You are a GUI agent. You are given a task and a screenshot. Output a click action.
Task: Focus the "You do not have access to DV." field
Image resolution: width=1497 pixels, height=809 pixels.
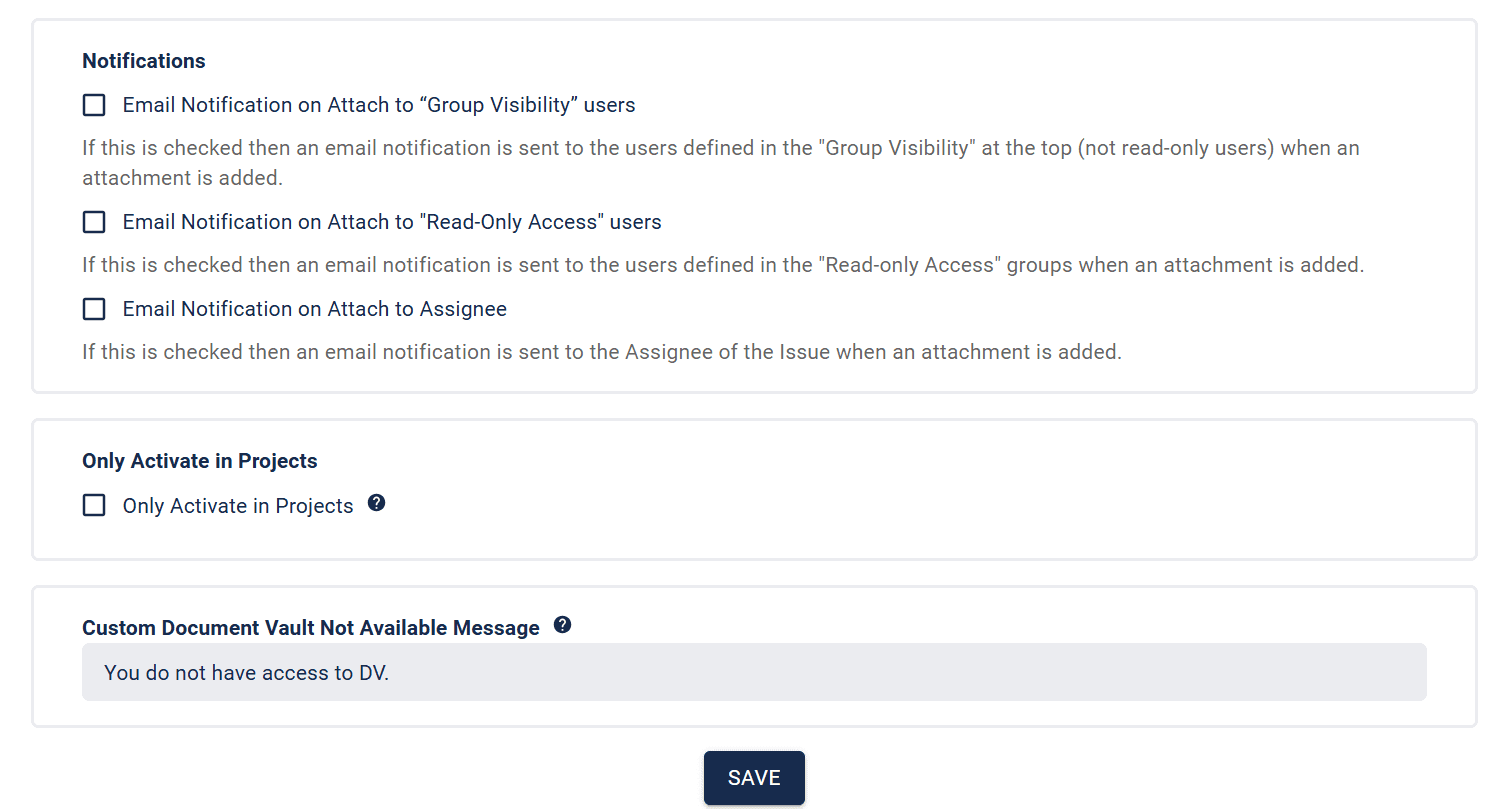(754, 672)
